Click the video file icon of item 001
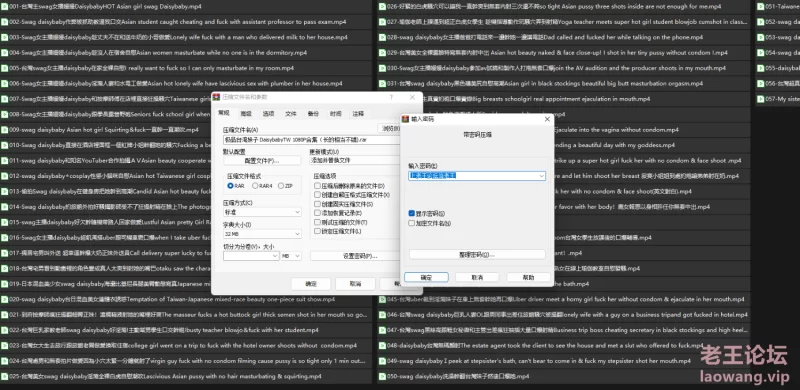The width and height of the screenshot is (800, 390). pyautogui.click(x=5, y=7)
